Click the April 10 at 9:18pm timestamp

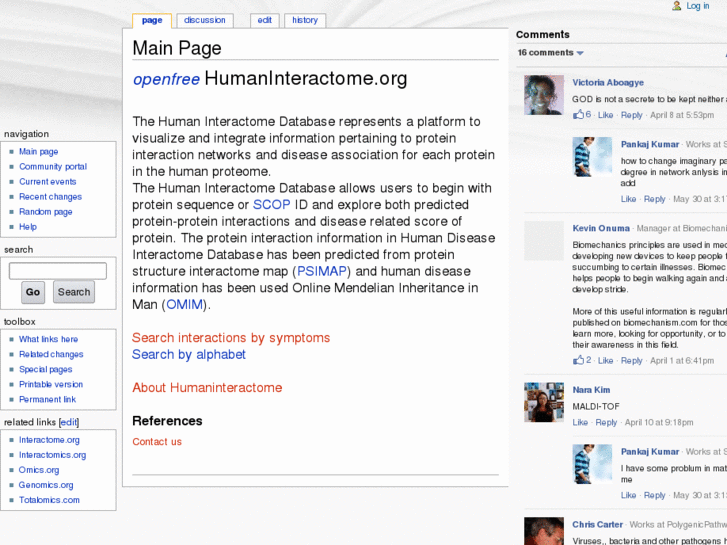pyautogui.click(x=659, y=423)
